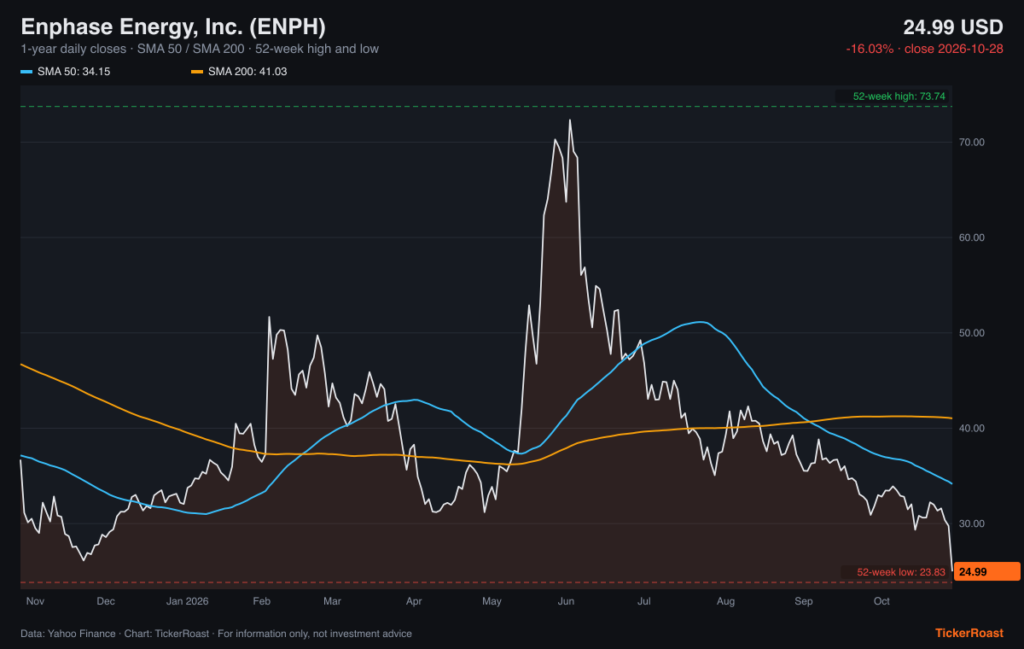Click the Oct x-axis label
Image resolution: width=1024 pixels, height=649 pixels.
(882, 601)
